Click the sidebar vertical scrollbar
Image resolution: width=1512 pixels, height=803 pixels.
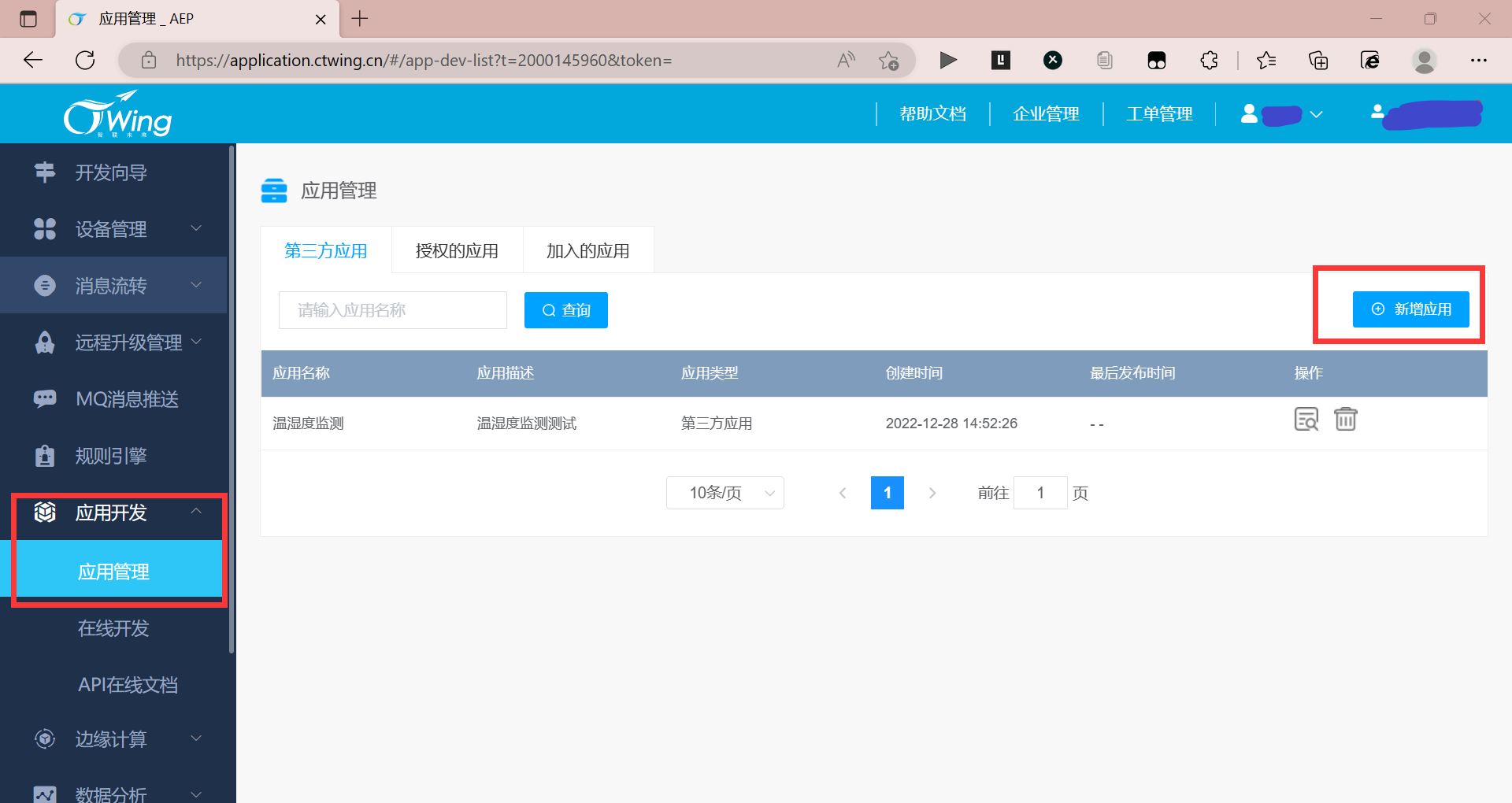coord(232,399)
